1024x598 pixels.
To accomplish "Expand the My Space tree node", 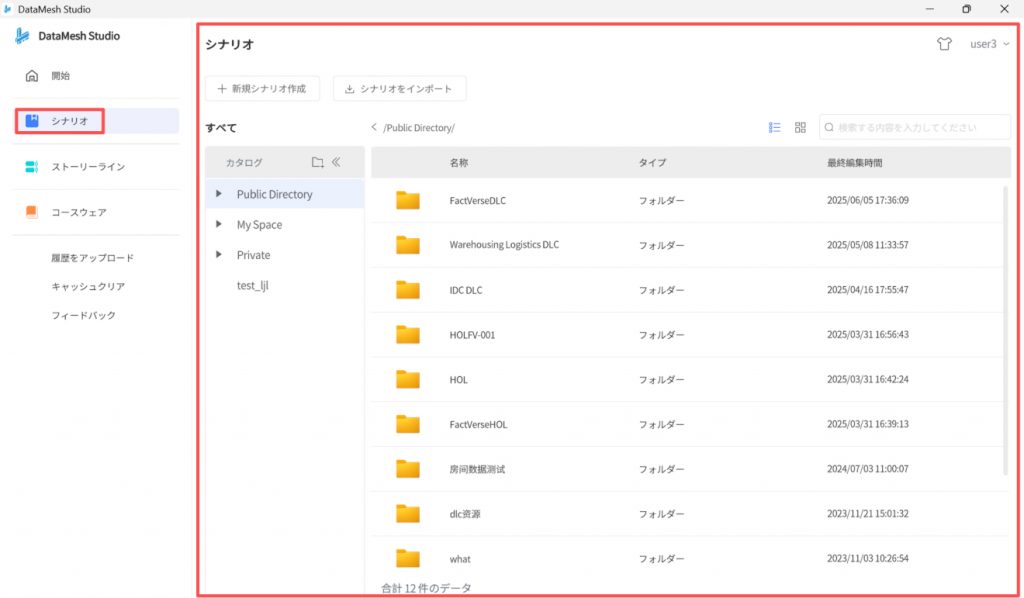I will click(x=219, y=225).
